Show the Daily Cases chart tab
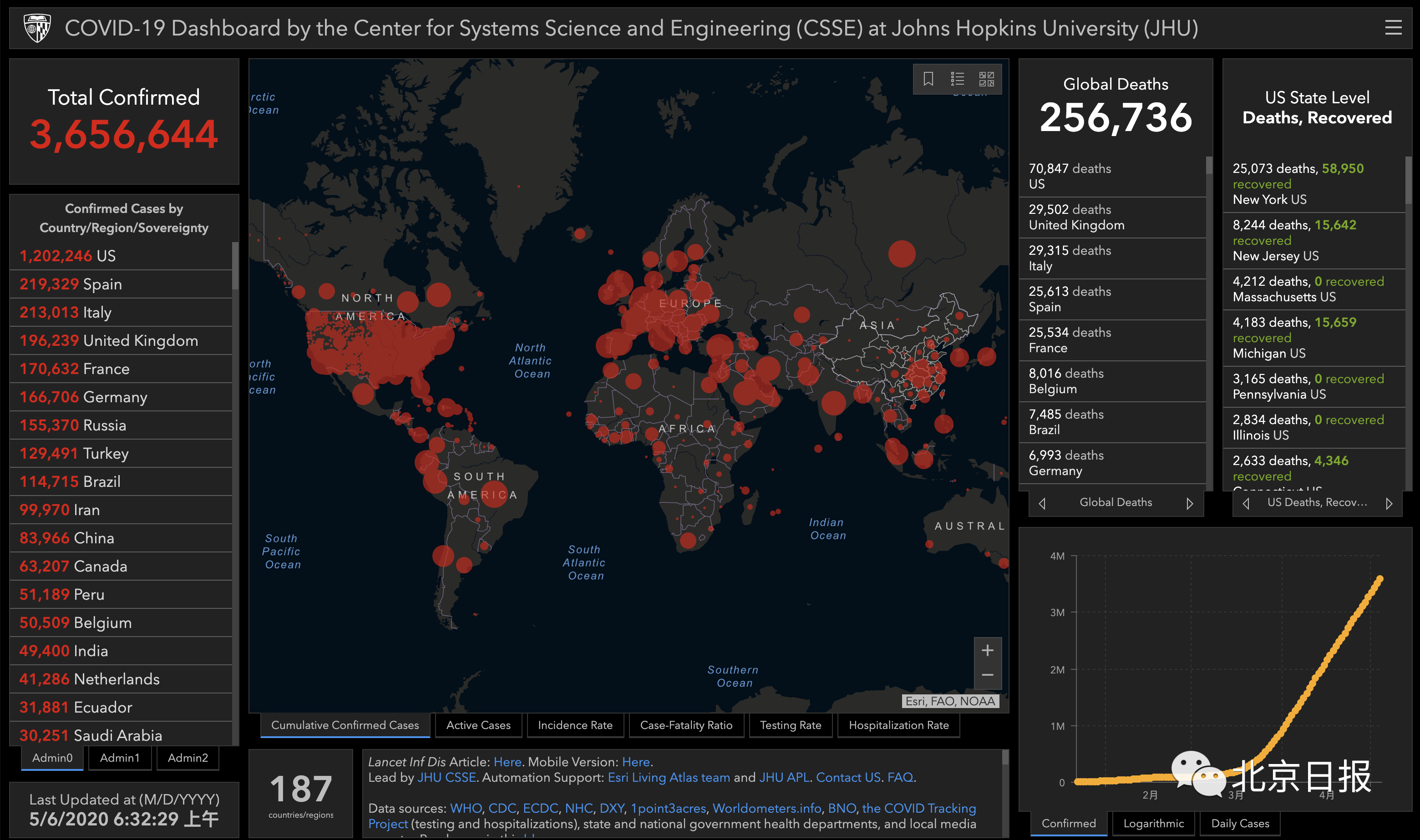1420x840 pixels. [1240, 824]
